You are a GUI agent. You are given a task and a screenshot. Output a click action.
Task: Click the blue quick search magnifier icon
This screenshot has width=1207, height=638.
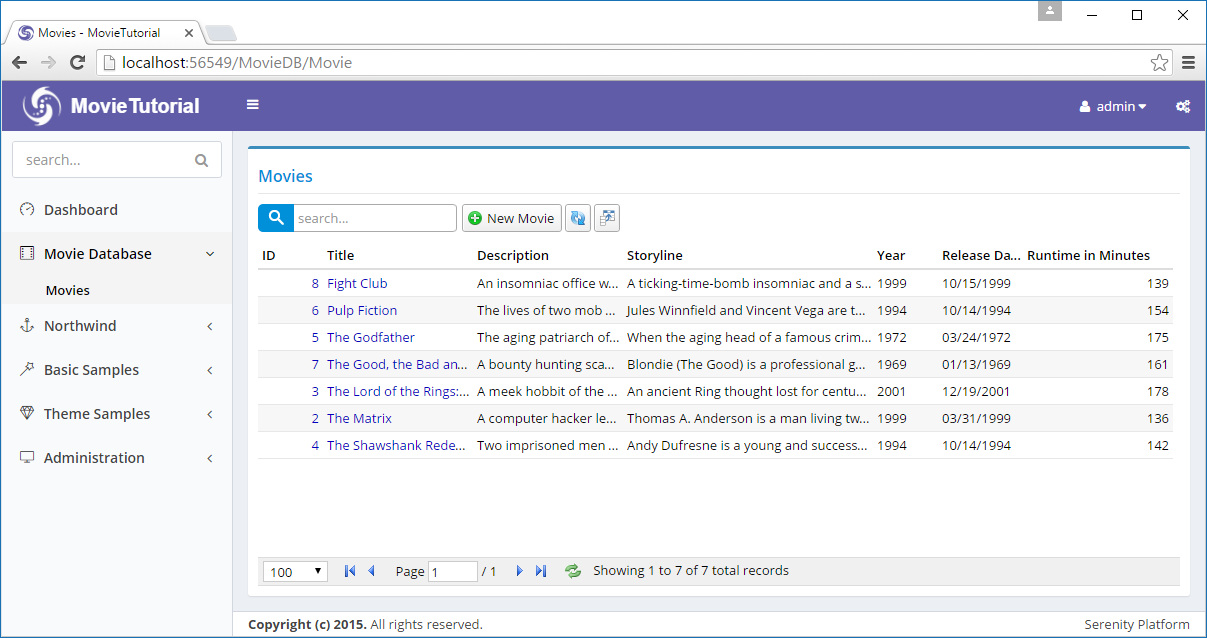pos(275,218)
